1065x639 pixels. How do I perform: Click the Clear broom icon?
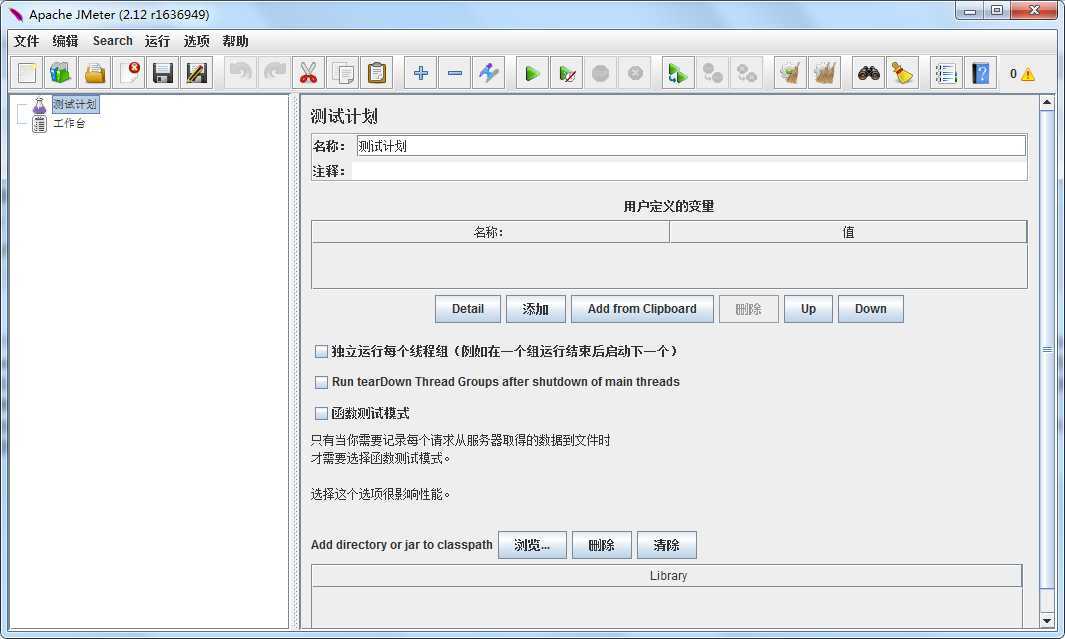pos(790,73)
